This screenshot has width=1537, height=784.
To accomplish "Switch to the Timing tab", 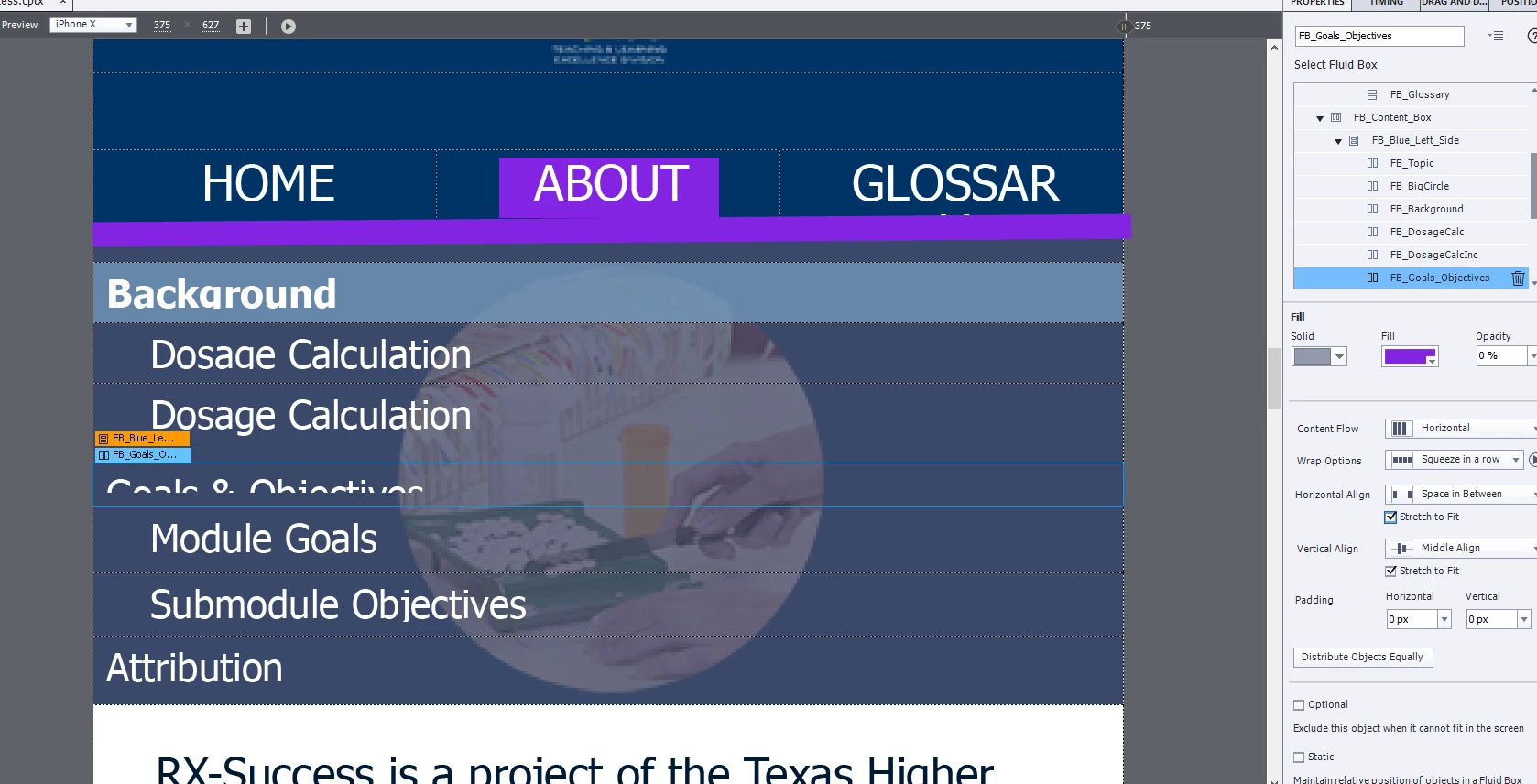I will (x=1386, y=4).
